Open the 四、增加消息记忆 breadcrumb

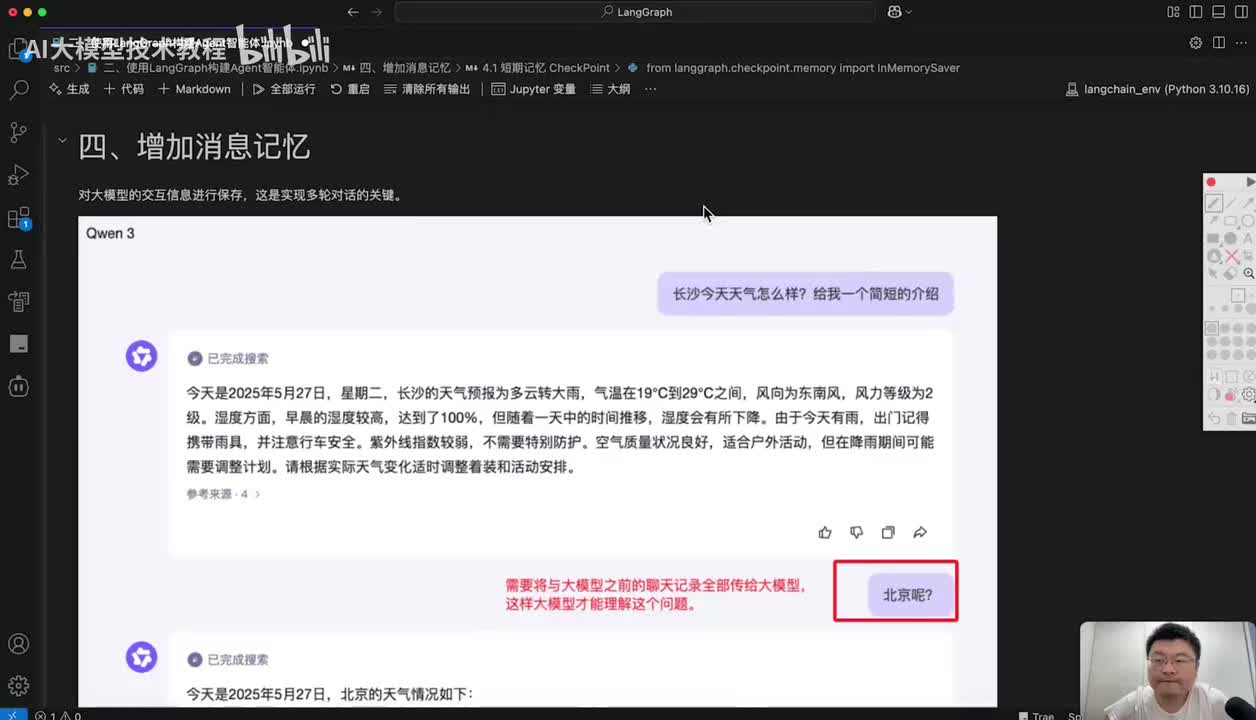(397, 68)
